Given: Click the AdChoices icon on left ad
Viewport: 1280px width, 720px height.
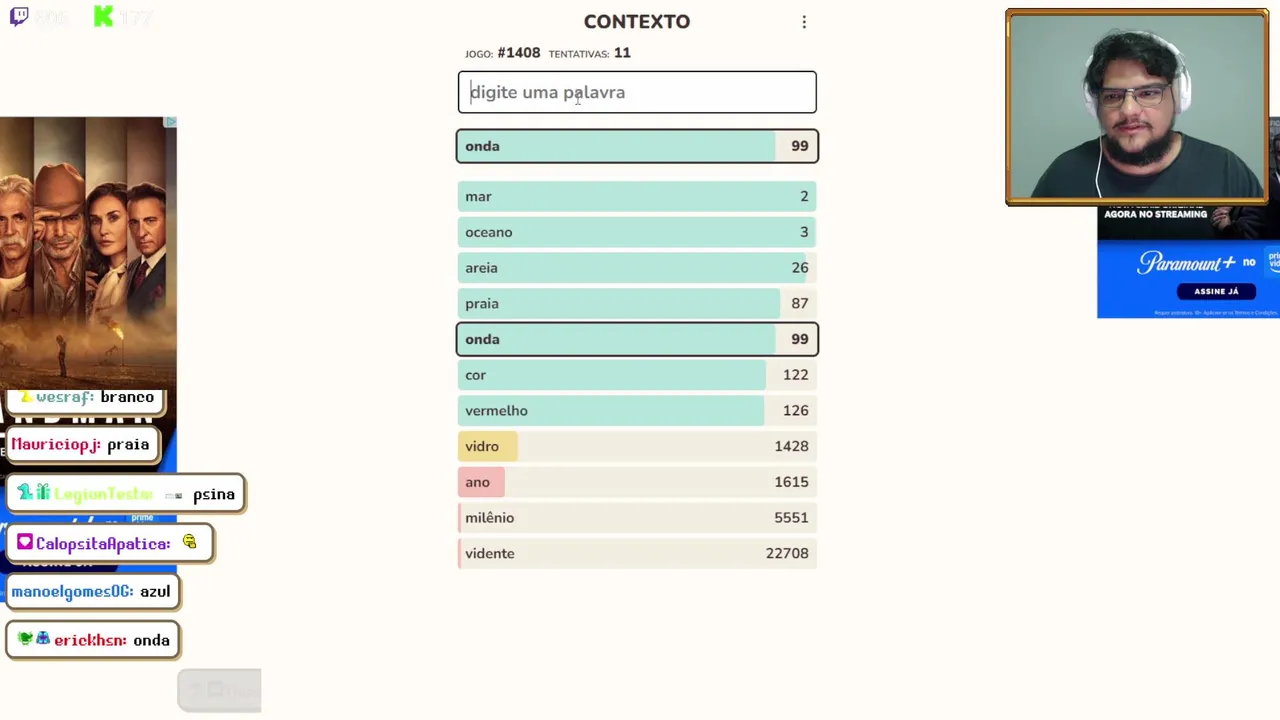Looking at the screenshot, I should coord(170,122).
